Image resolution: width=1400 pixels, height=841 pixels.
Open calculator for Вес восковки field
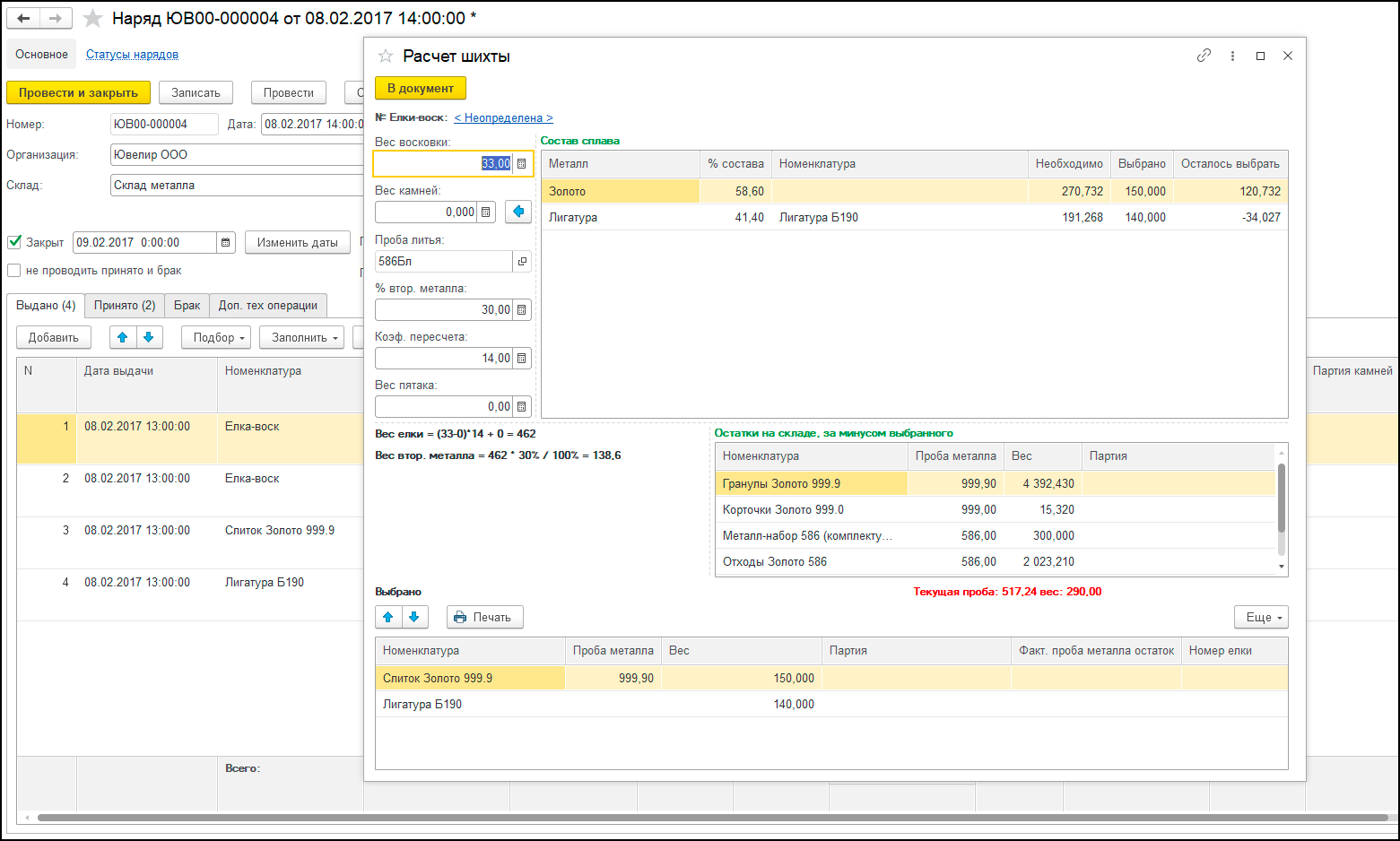coord(521,164)
